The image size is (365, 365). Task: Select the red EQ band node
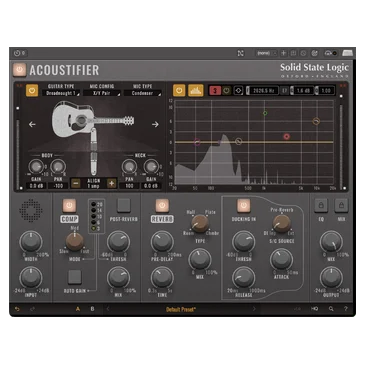286,136
